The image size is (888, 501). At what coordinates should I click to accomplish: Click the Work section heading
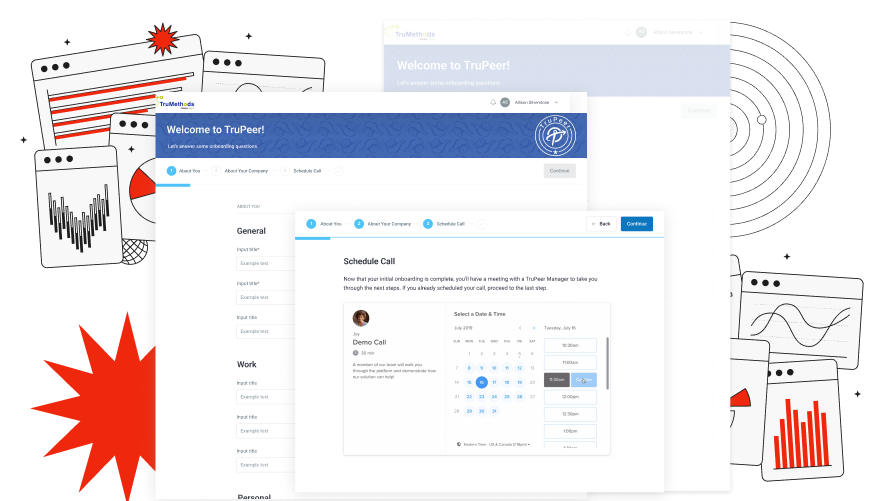click(246, 364)
